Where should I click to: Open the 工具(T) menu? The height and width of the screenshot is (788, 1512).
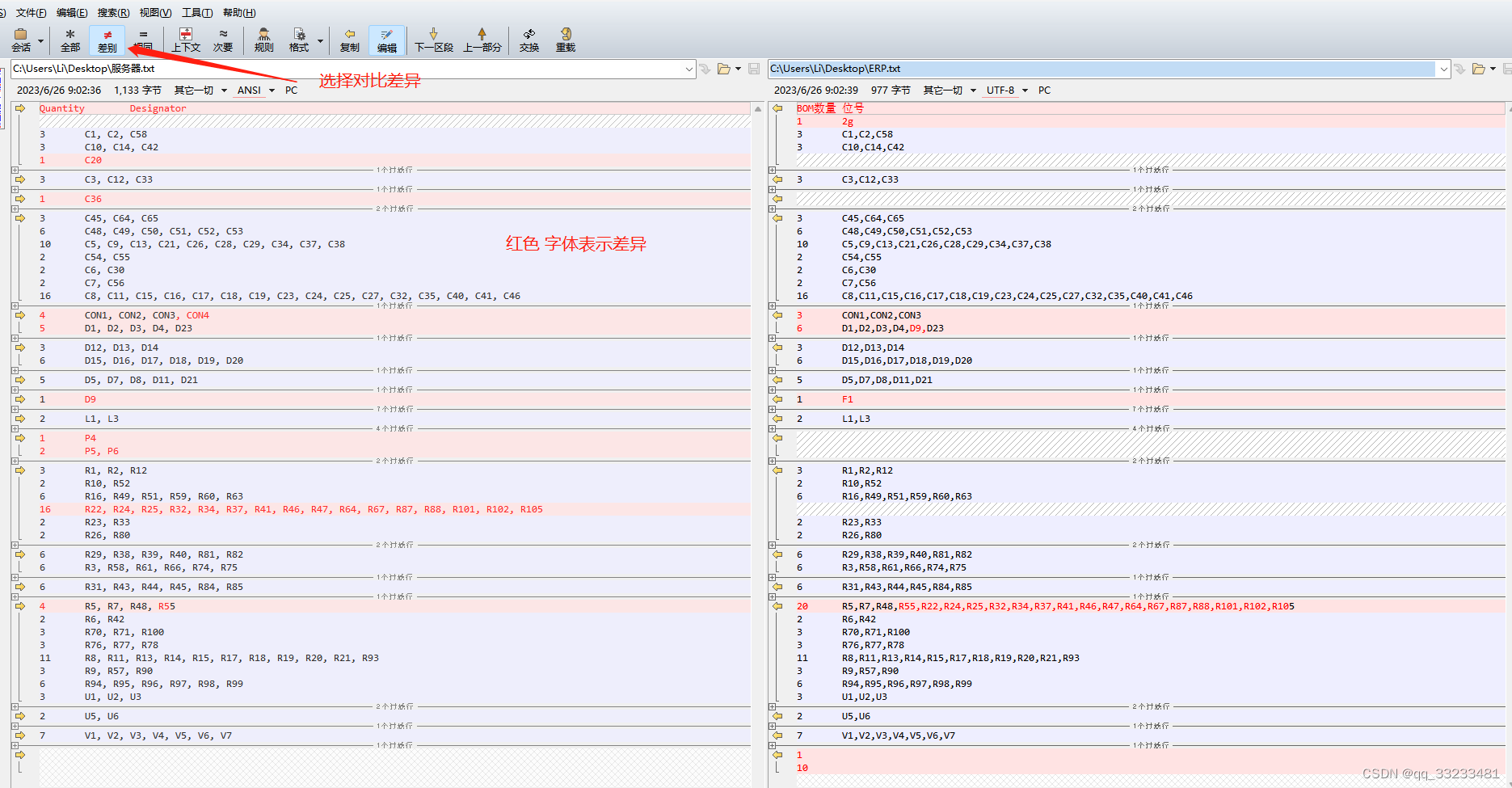197,12
